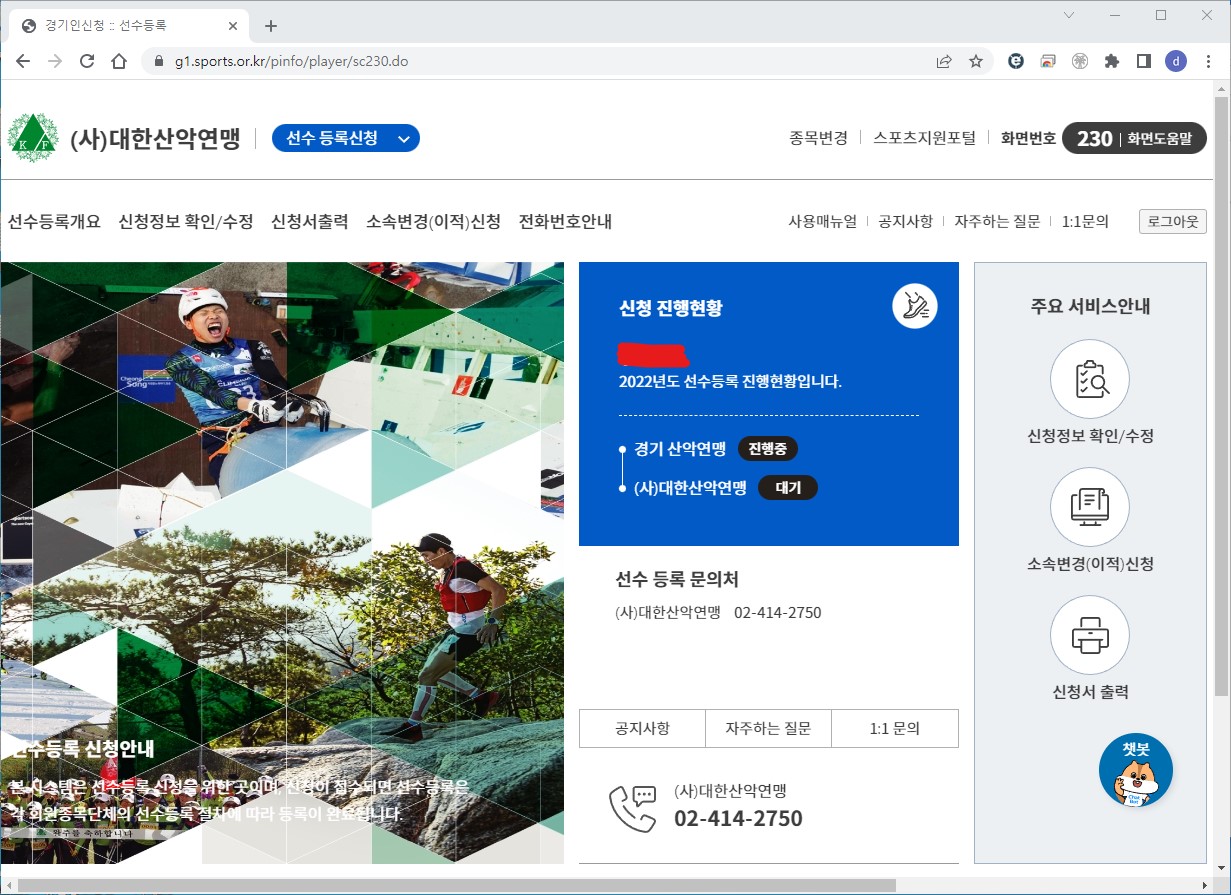The height and width of the screenshot is (895, 1231).
Task: Click the 진행중 status badge
Action: click(x=768, y=449)
